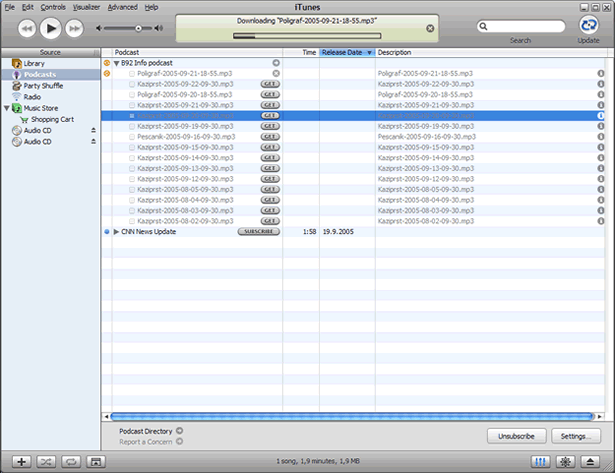Open the Controls menu

point(53,7)
